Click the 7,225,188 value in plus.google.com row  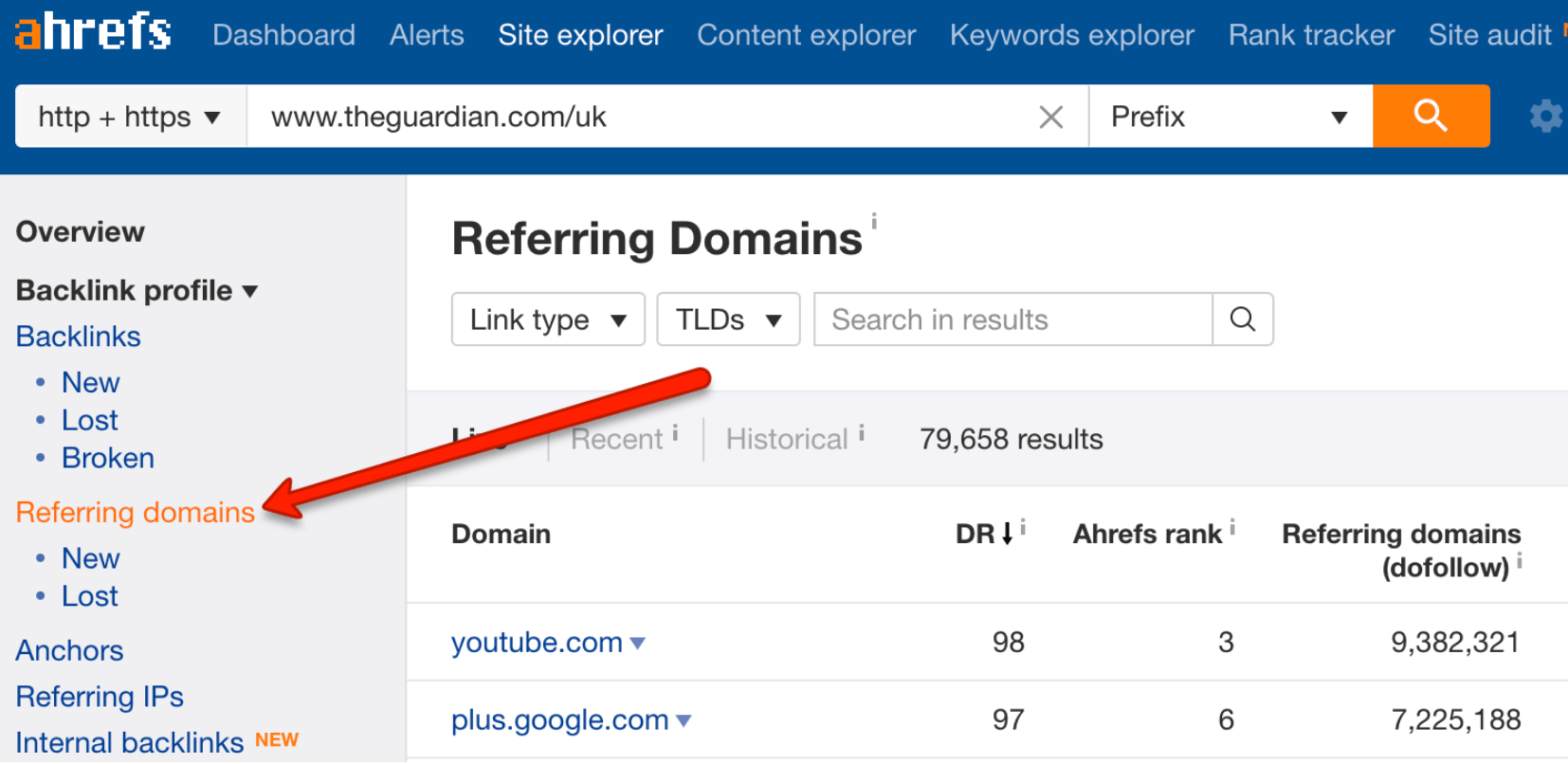1455,720
